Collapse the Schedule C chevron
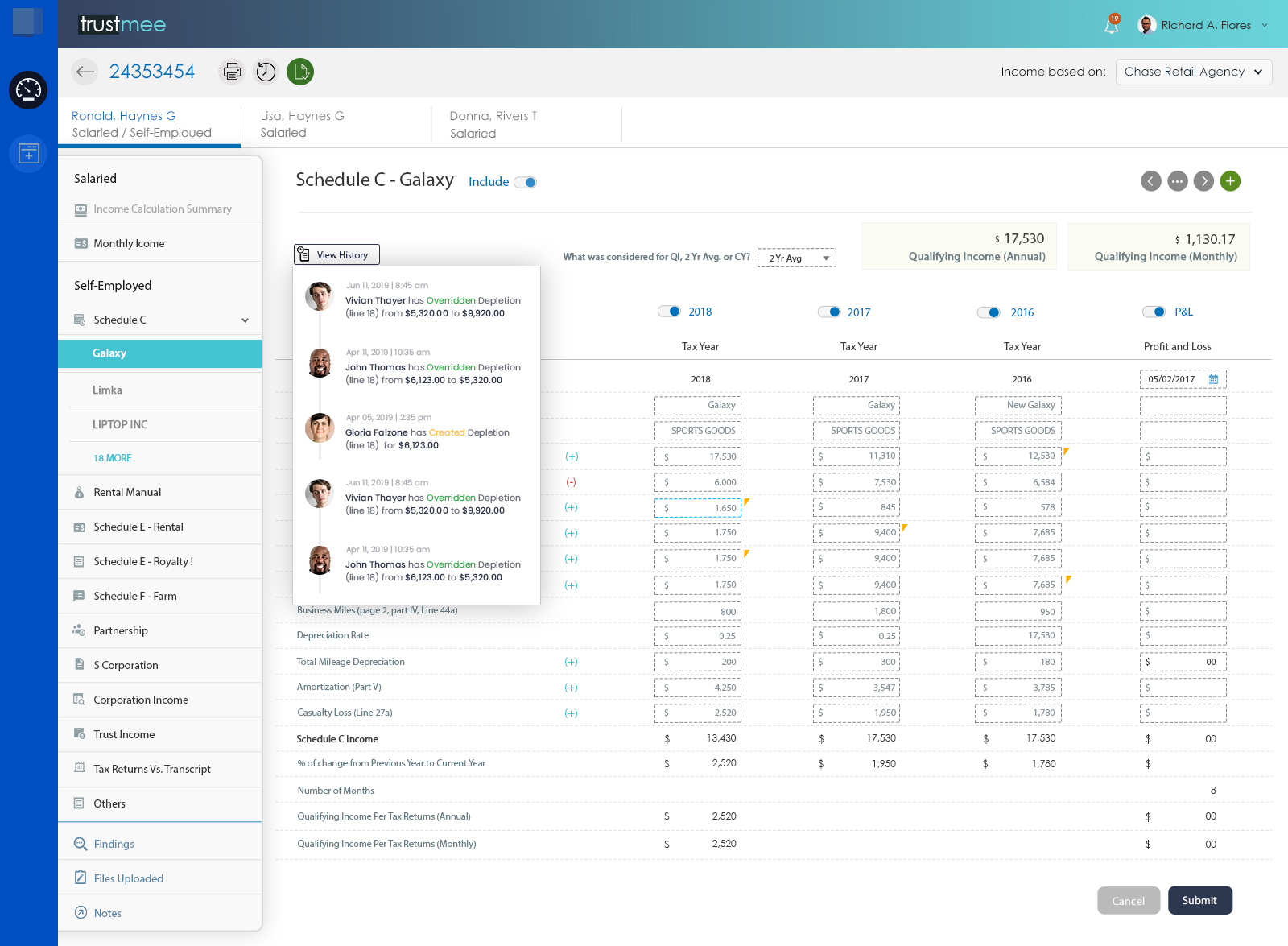This screenshot has height=946, width=1288. [x=245, y=320]
